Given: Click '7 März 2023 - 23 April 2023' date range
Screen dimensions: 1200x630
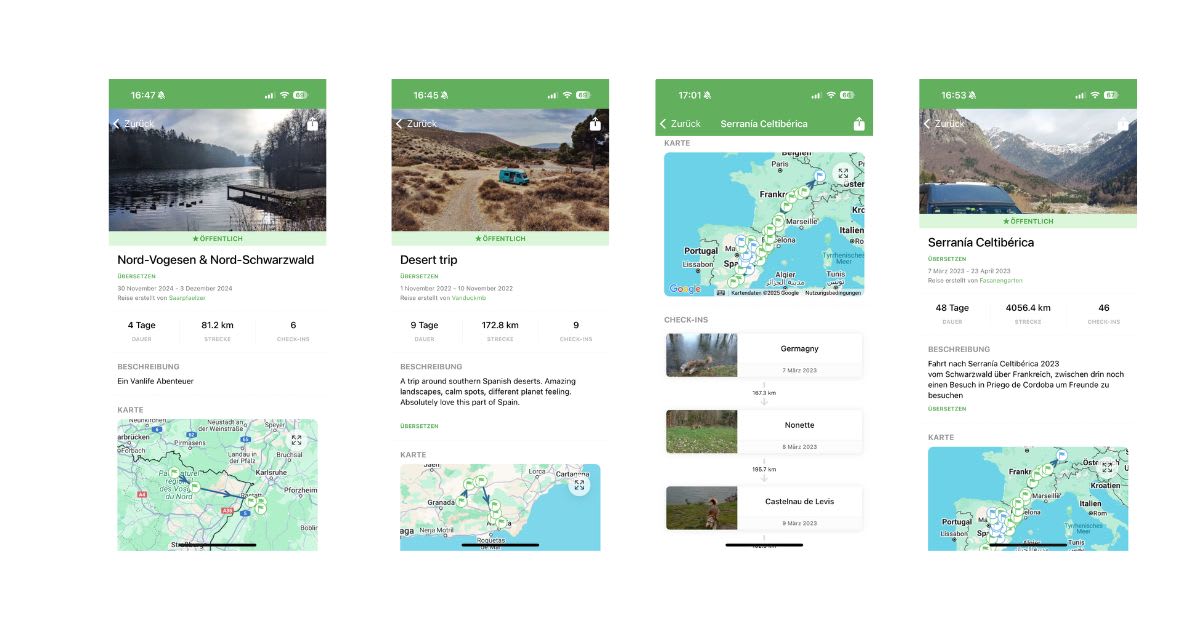Looking at the screenshot, I should tap(970, 271).
